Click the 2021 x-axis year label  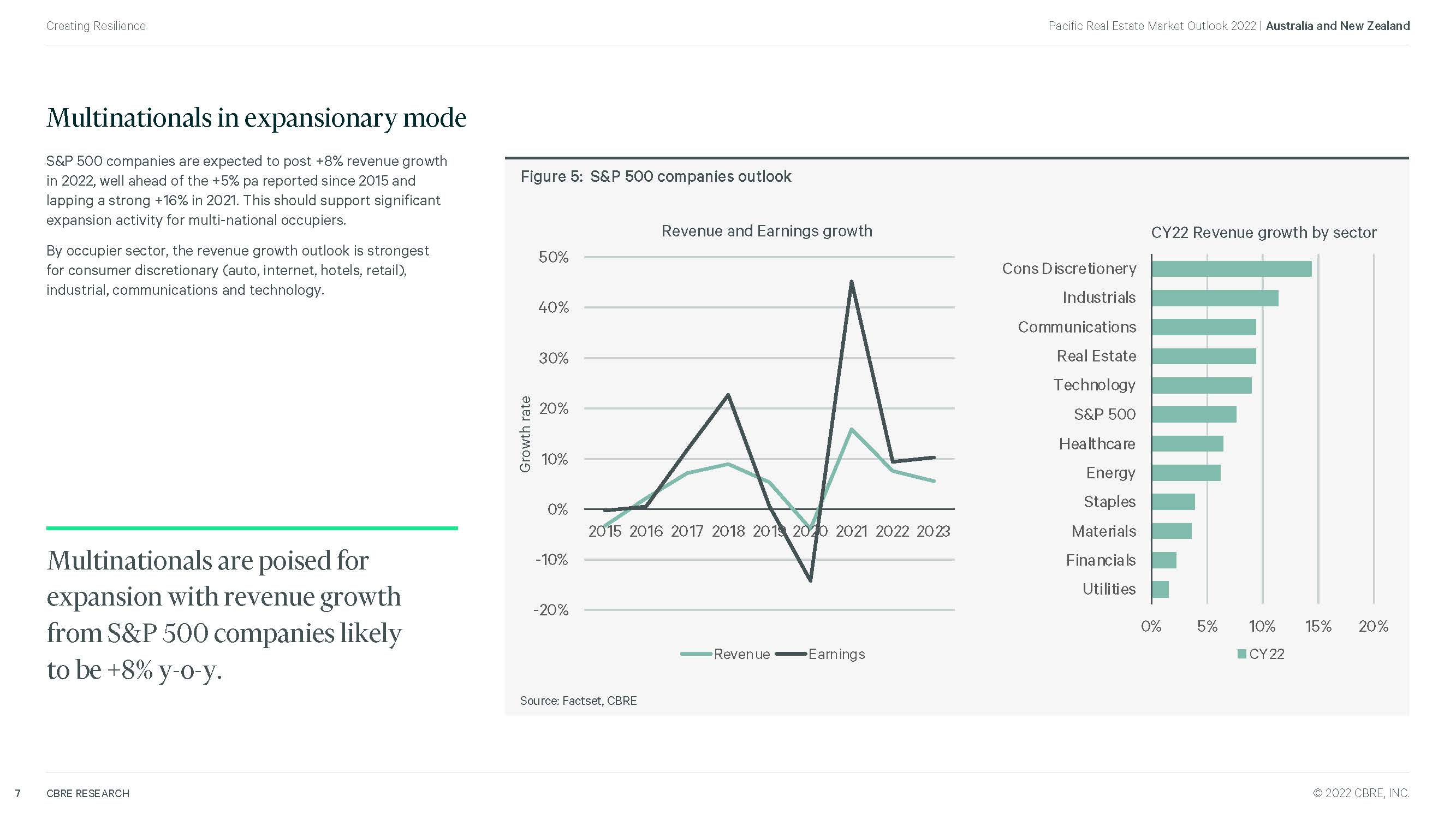[851, 531]
